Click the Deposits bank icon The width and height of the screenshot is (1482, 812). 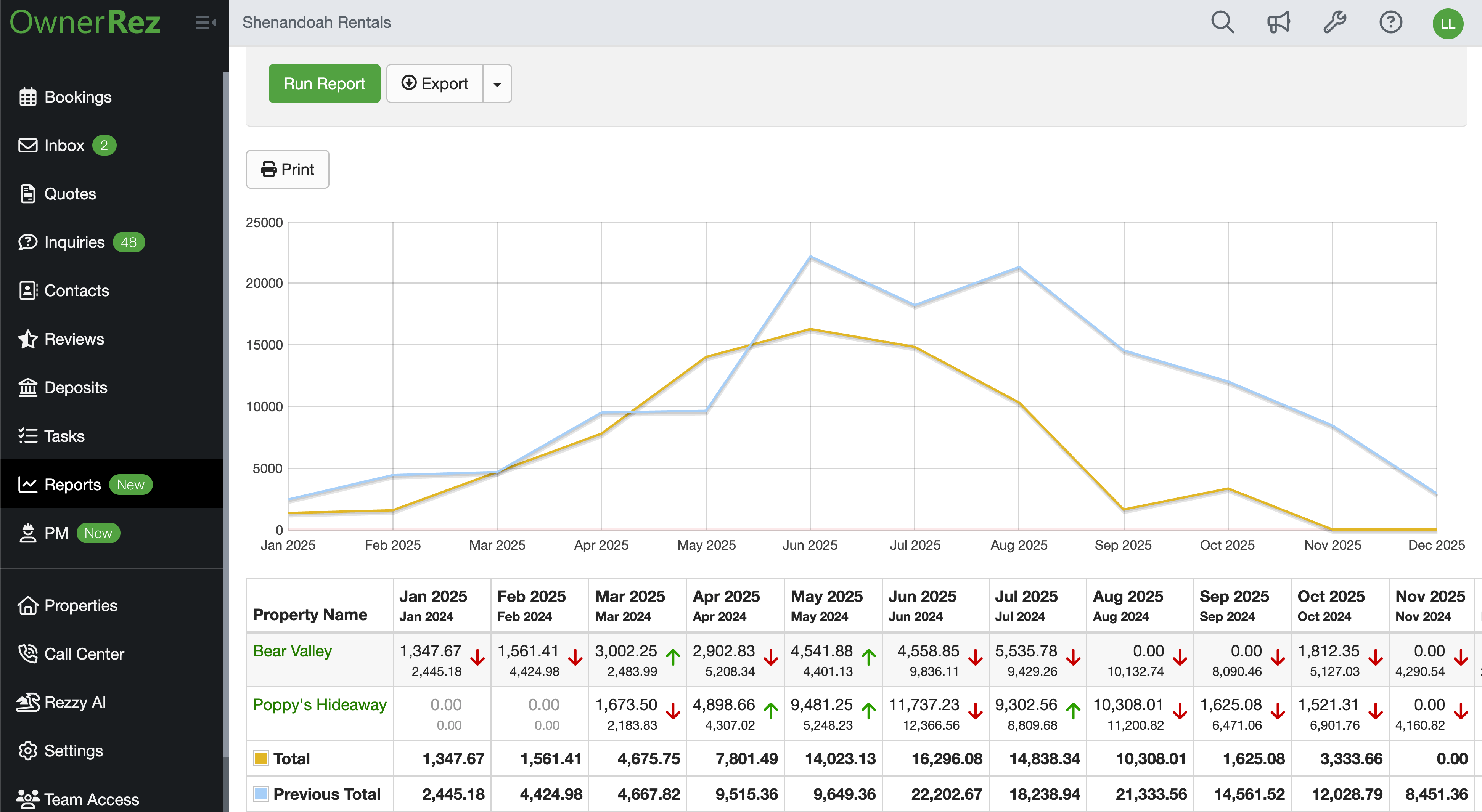point(27,388)
